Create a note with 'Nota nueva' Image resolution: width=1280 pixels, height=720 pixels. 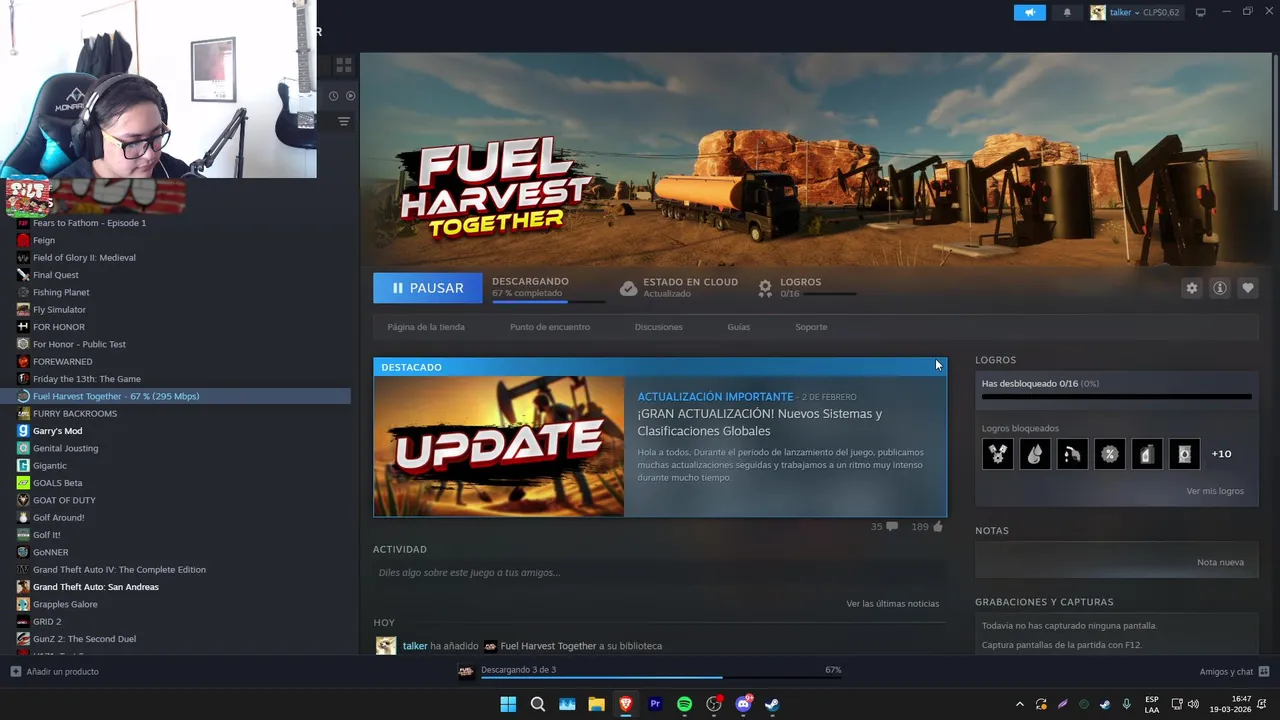[x=1220, y=562]
